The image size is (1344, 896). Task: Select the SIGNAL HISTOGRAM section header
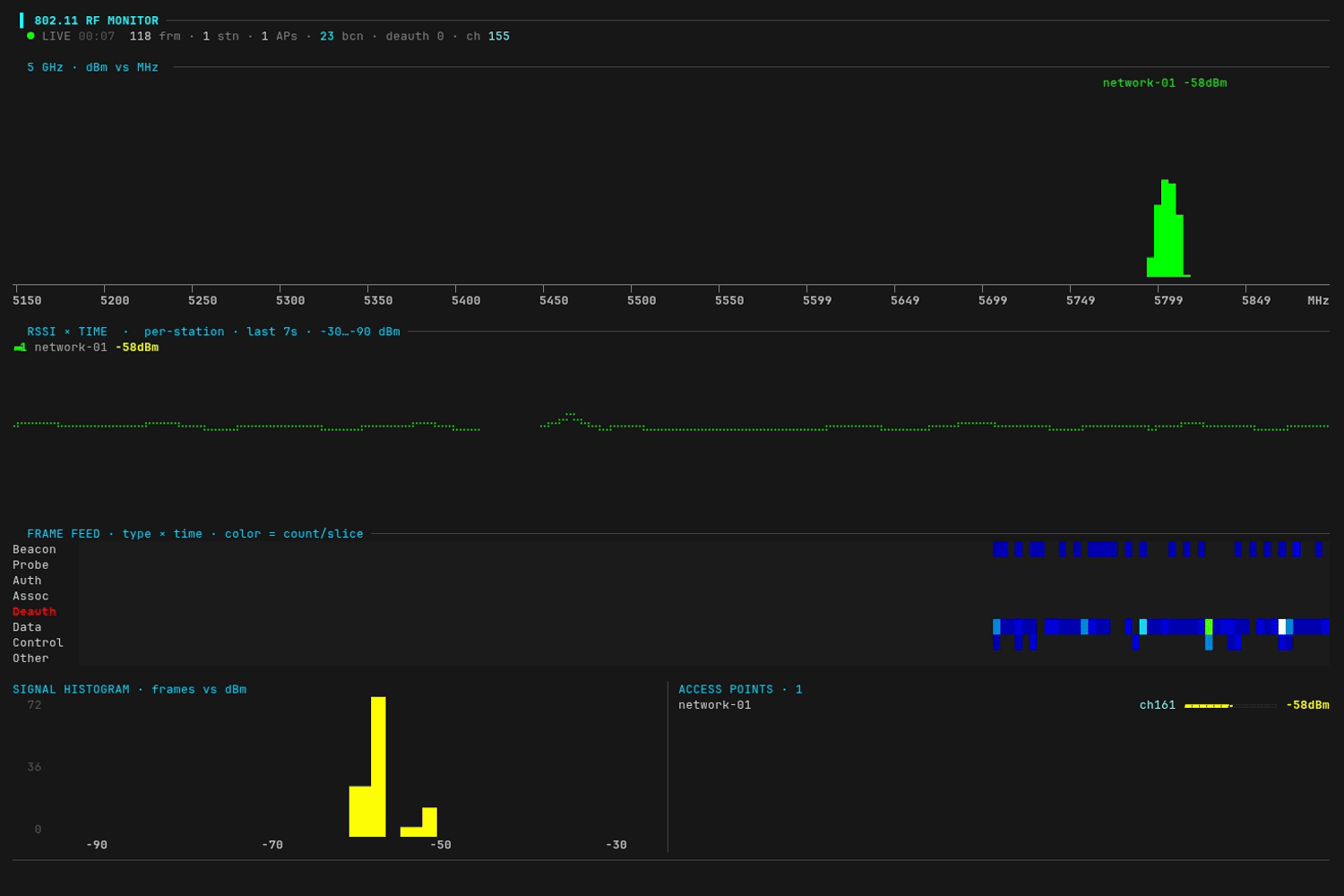pyautogui.click(x=129, y=690)
